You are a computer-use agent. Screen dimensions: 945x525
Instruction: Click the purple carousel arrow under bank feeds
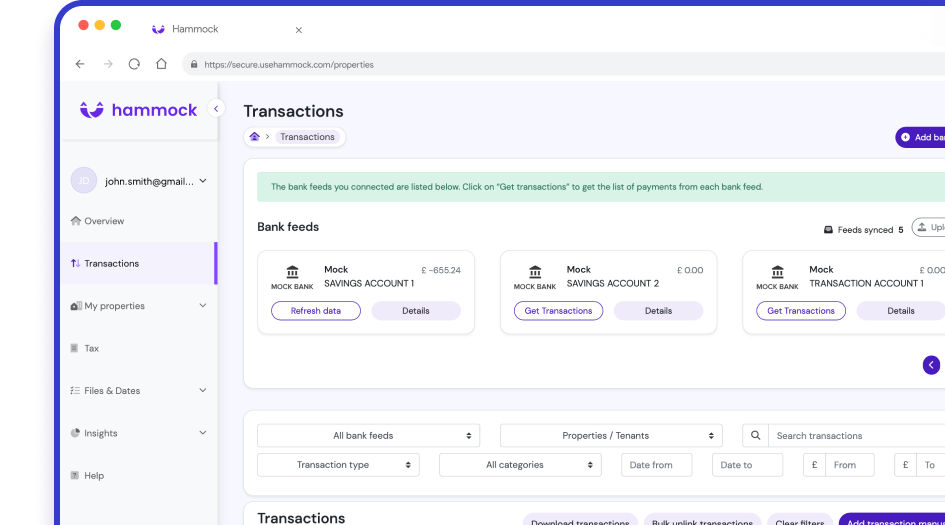point(931,365)
